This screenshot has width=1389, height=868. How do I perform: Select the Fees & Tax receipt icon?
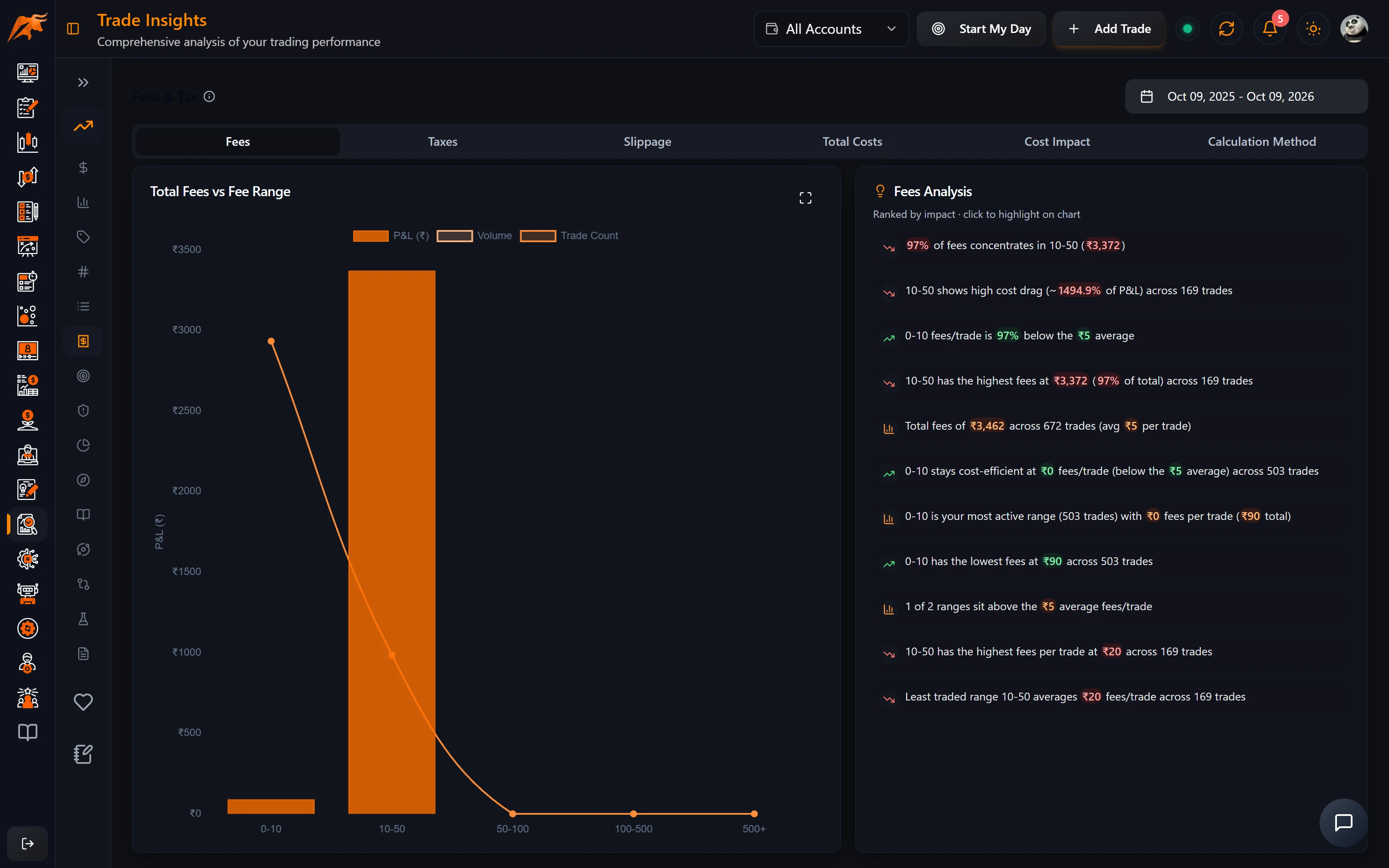coord(83,341)
